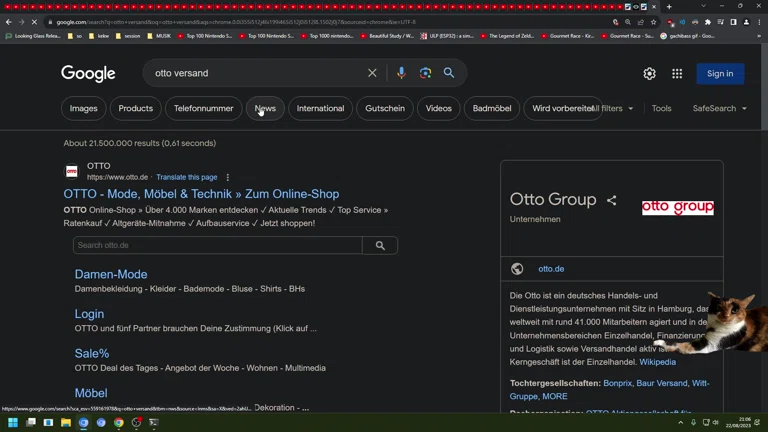The height and width of the screenshot is (432, 768).
Task: Open the Tools option
Action: pos(661,108)
